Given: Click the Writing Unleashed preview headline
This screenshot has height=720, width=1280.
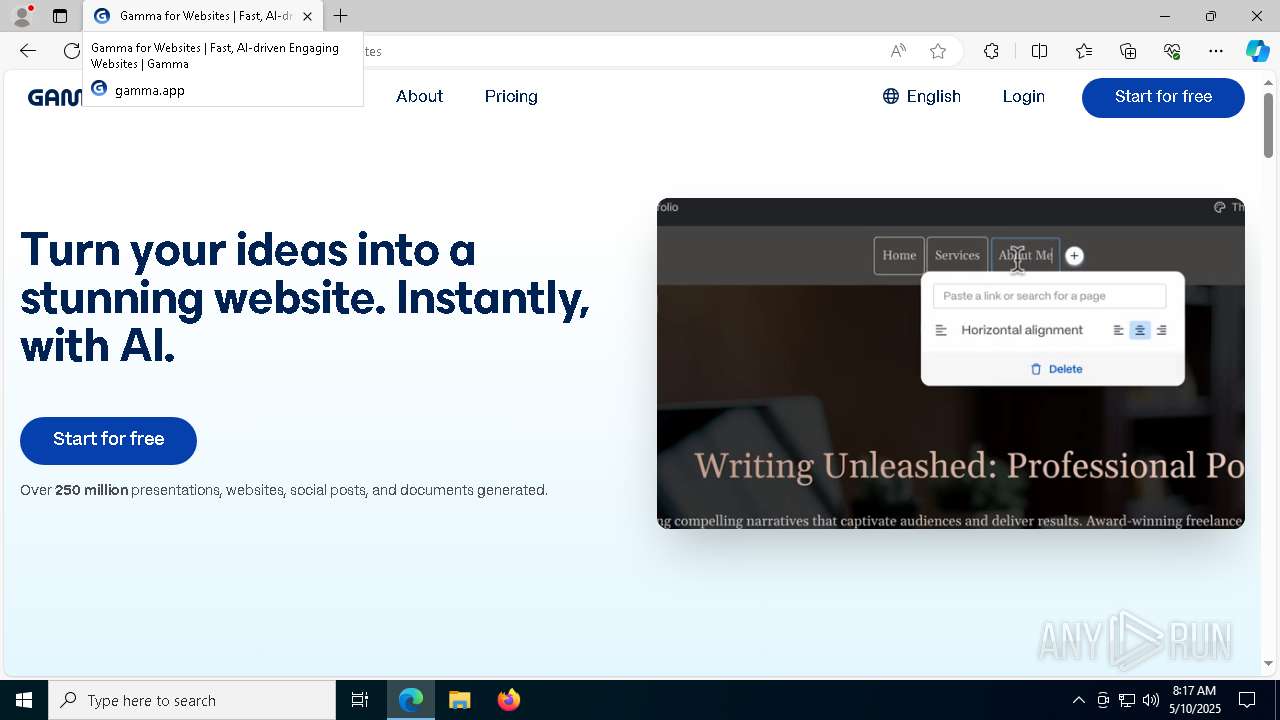Looking at the screenshot, I should [x=969, y=466].
